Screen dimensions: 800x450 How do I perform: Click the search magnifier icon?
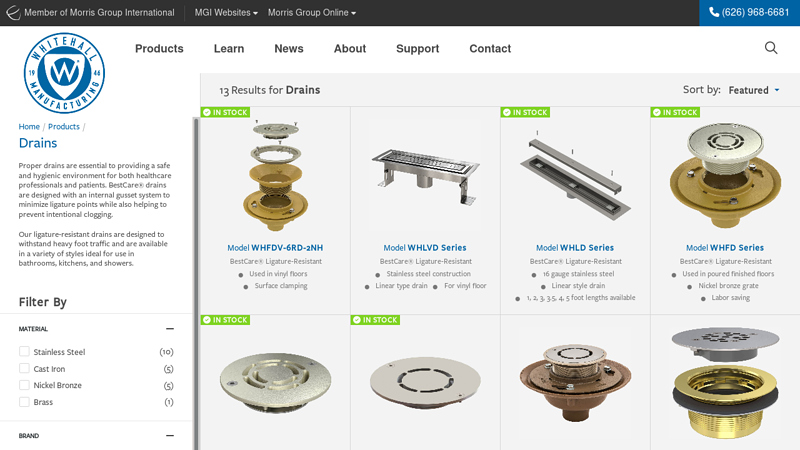771,48
